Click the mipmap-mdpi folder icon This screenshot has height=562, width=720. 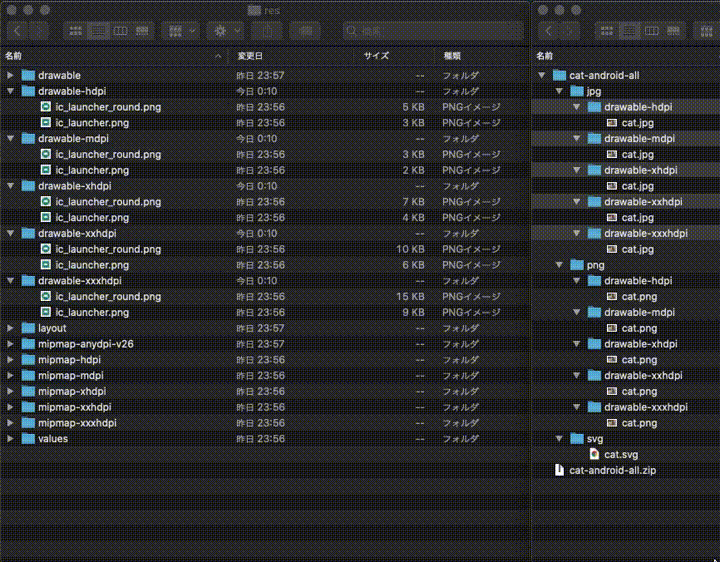(x=28, y=376)
